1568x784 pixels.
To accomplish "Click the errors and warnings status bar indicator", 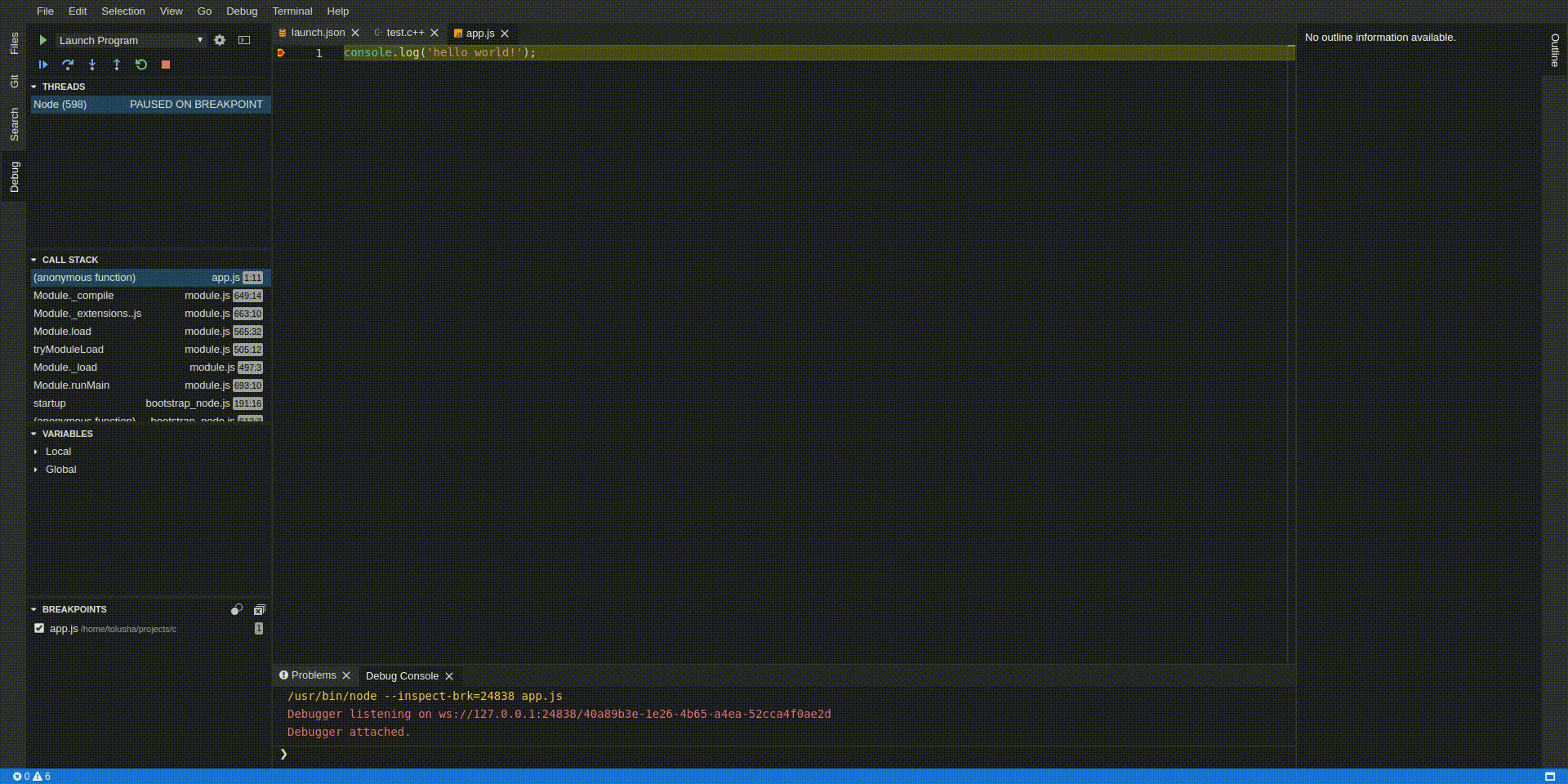I will (32, 777).
